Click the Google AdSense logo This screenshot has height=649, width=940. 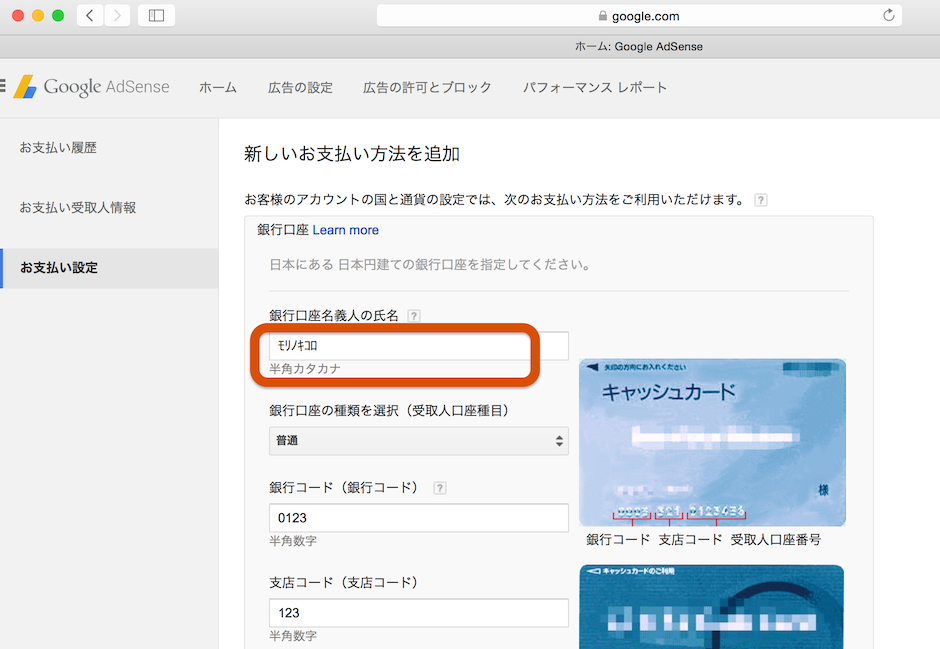pyautogui.click(x=92, y=87)
